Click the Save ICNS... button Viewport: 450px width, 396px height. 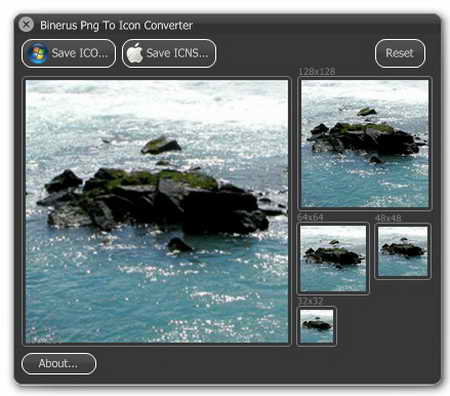[x=169, y=53]
